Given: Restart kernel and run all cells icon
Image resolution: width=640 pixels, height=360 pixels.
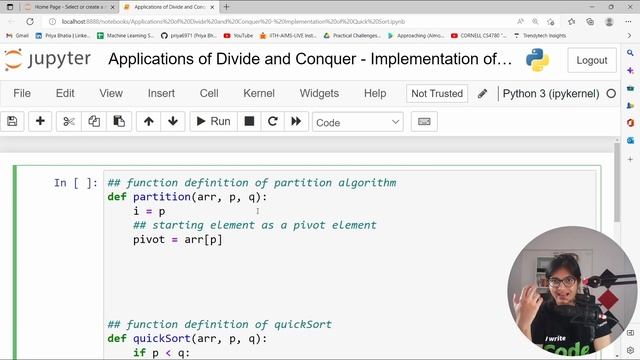Looking at the screenshot, I should coord(296,121).
